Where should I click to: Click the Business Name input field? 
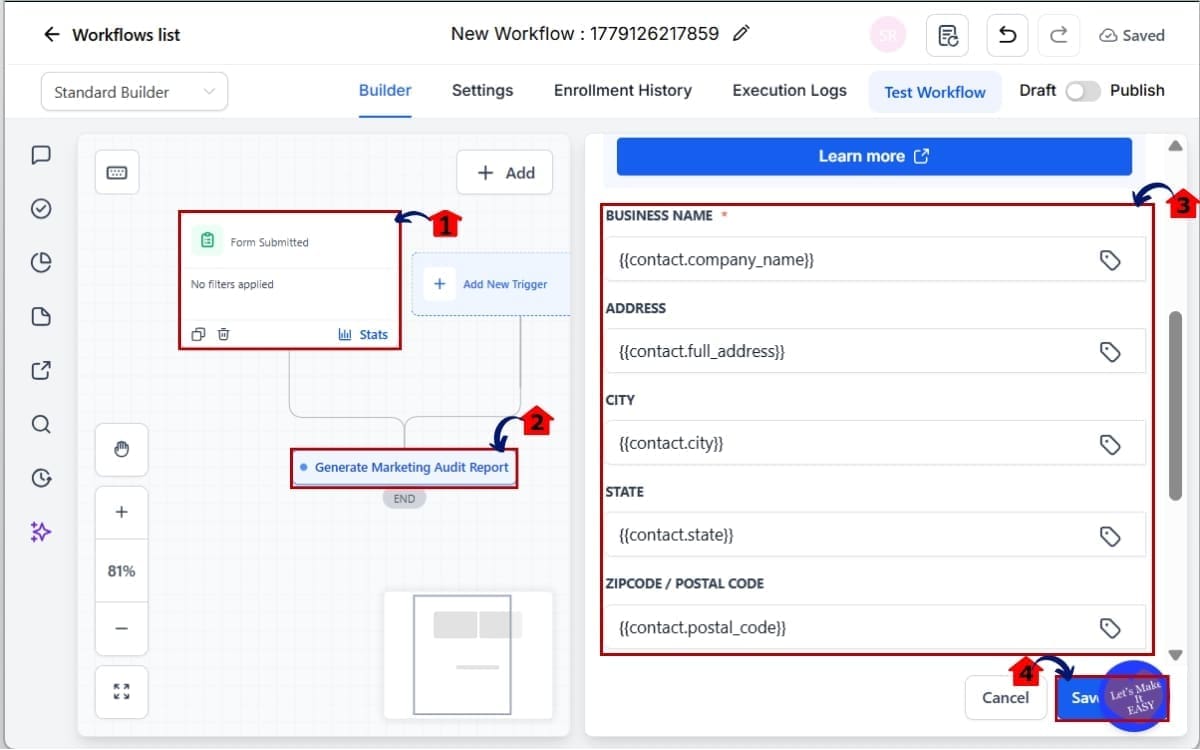(875, 260)
